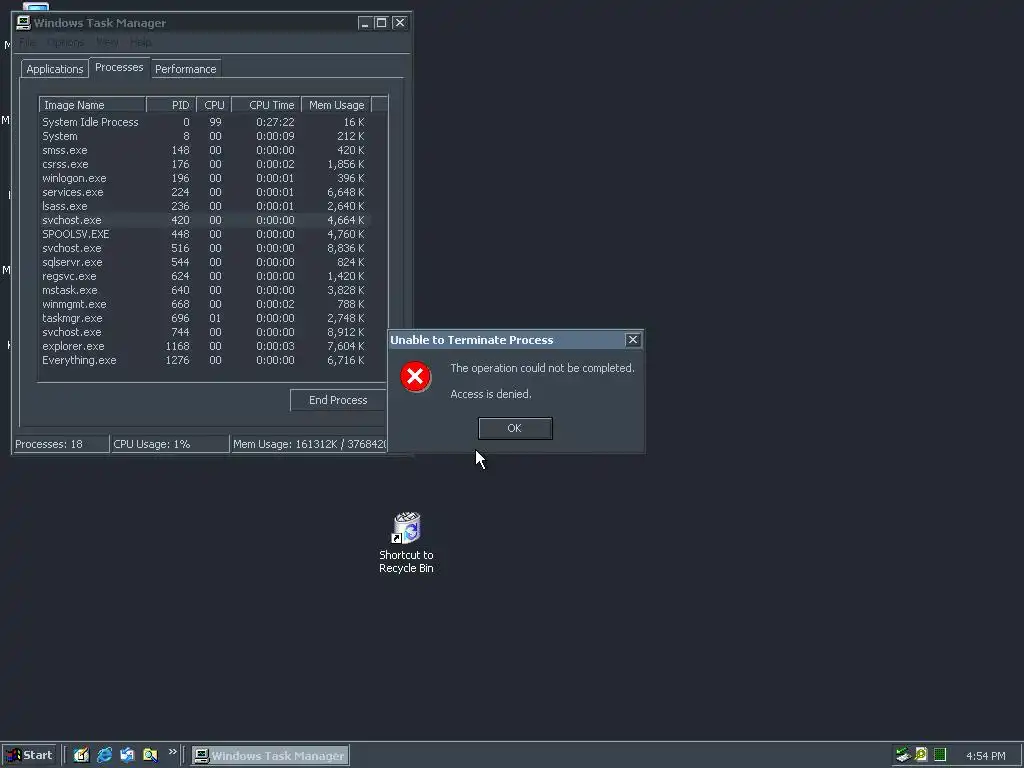Select the smss.exe process
Screen dimensions: 1024x768
(x=205, y=150)
